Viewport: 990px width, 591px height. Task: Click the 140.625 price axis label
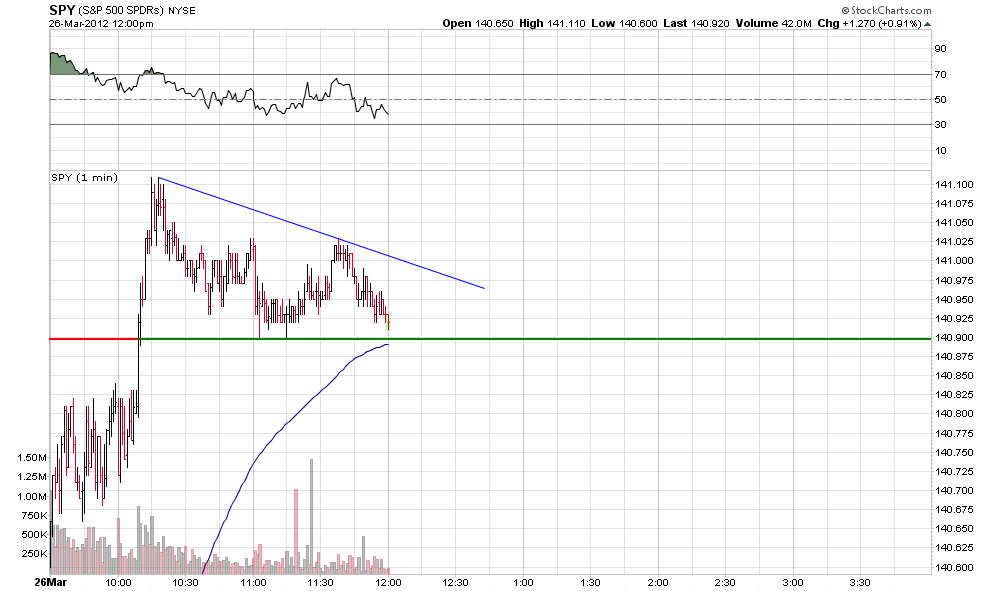click(954, 547)
